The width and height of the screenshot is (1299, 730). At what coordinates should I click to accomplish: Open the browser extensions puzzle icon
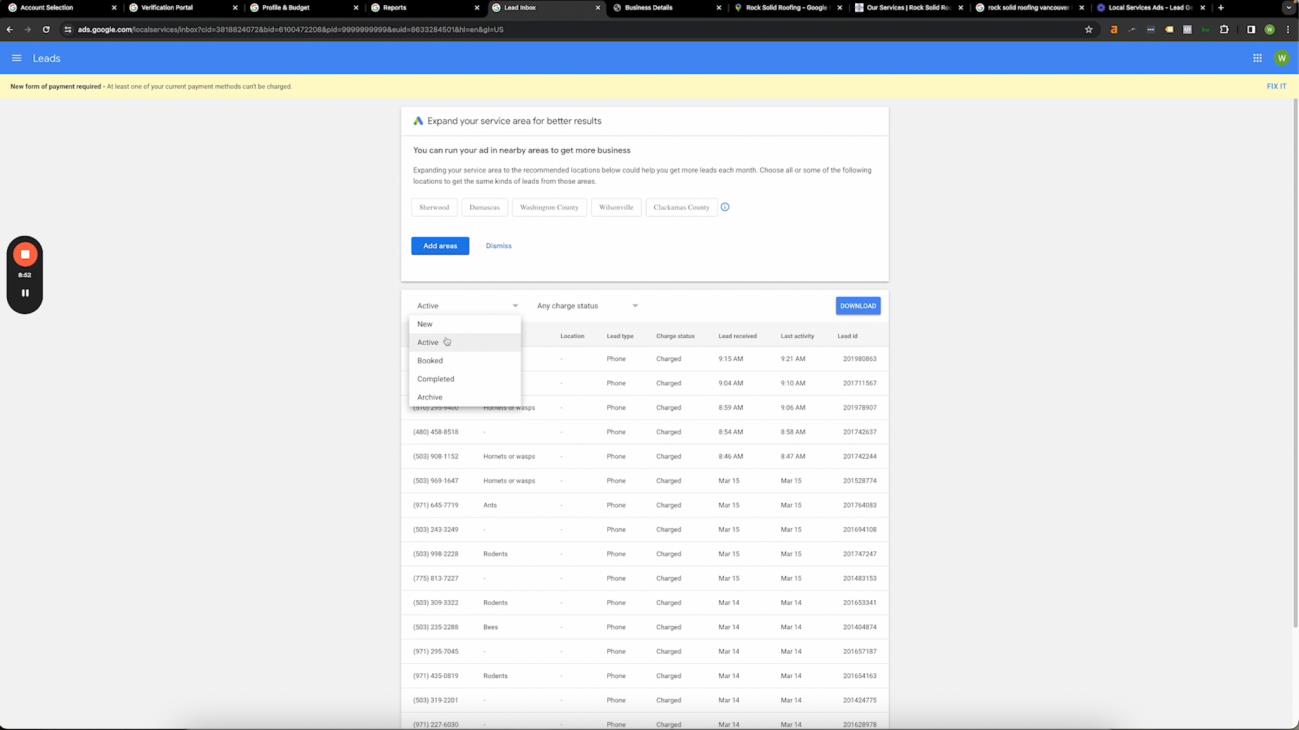pyautogui.click(x=1224, y=29)
